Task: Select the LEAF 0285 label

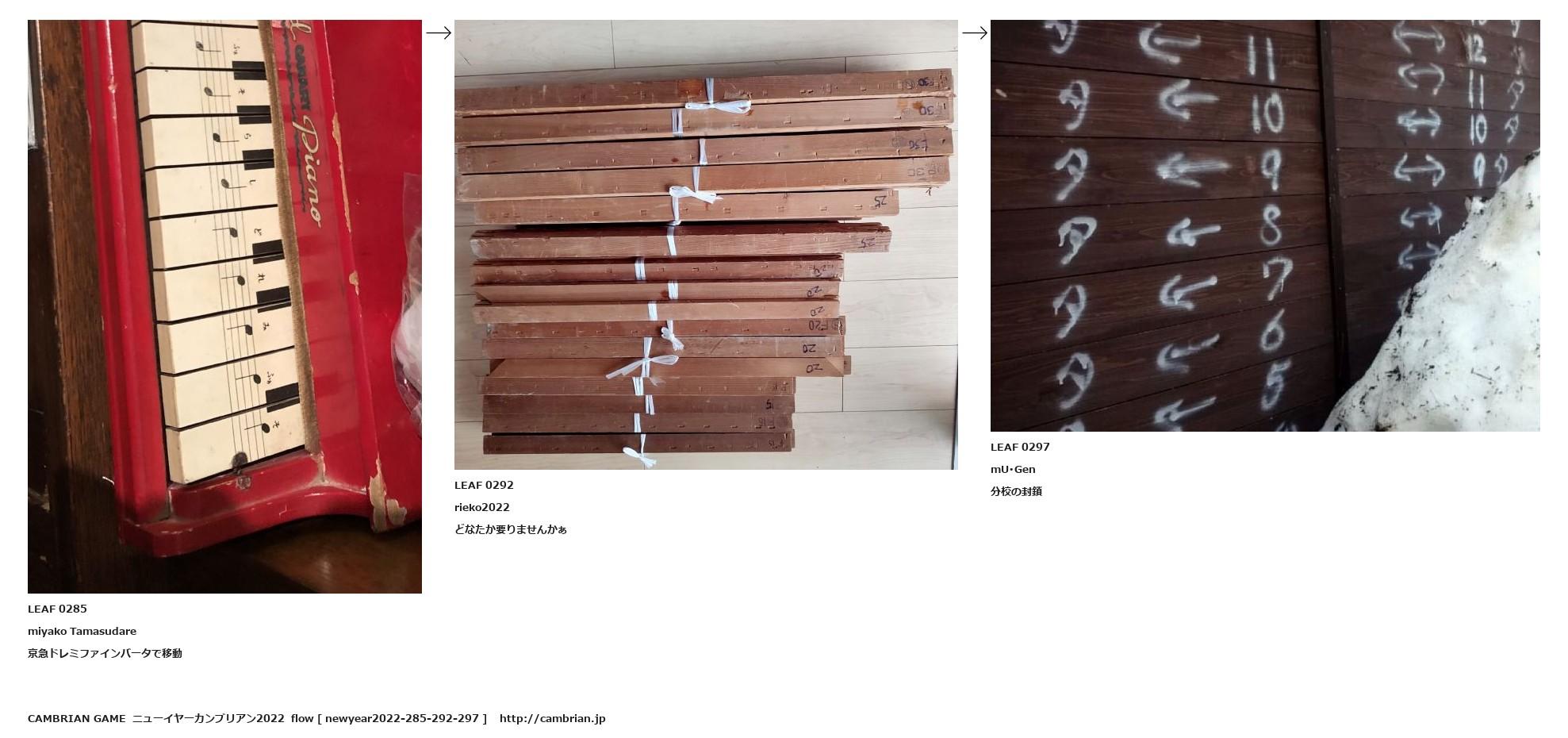Action: 57,609
